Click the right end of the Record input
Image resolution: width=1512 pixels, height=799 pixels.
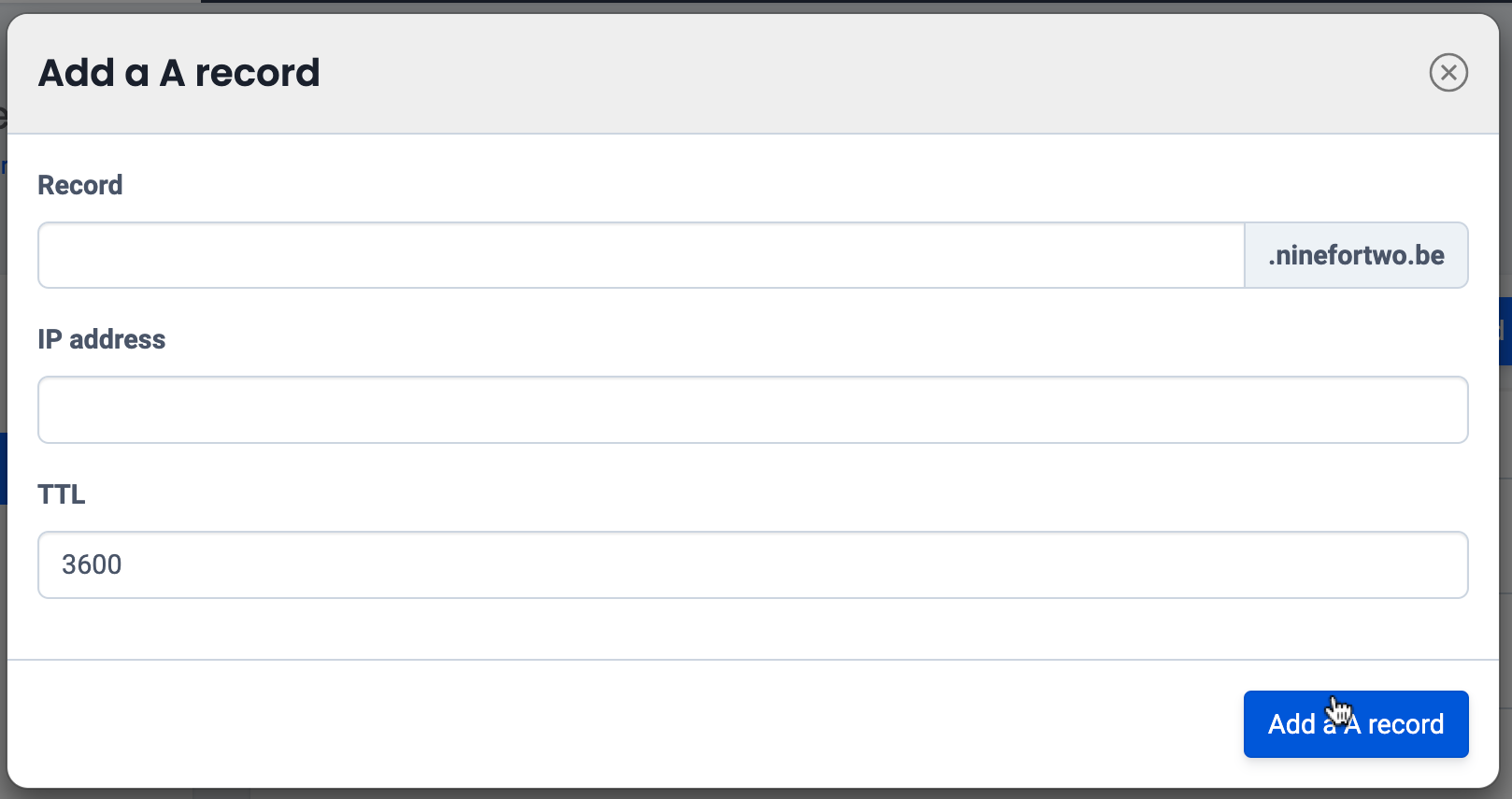click(1215, 255)
